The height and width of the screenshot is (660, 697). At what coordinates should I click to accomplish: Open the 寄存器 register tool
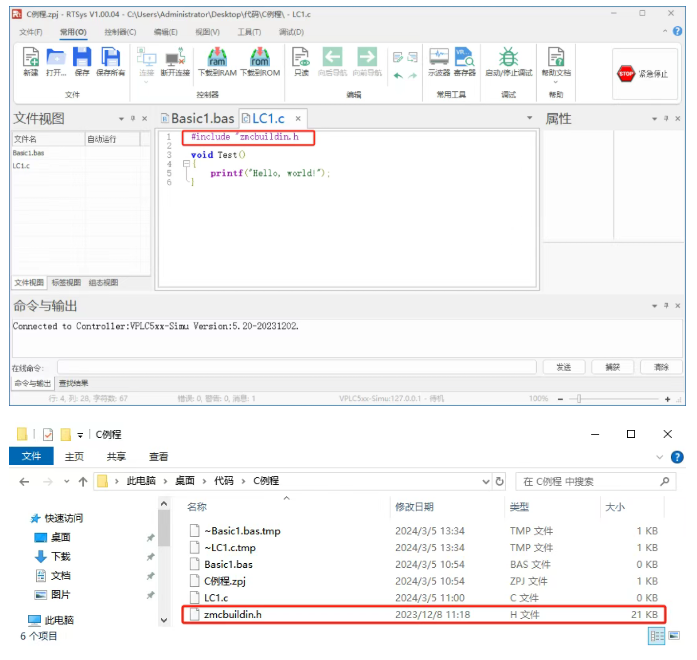tap(465, 60)
